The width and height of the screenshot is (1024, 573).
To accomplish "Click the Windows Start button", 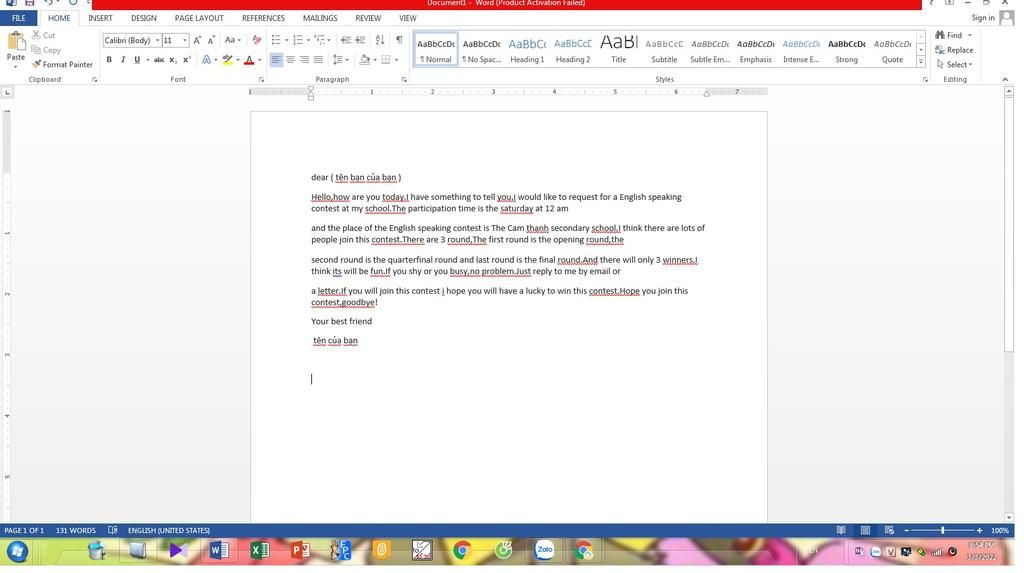I will tap(18, 551).
